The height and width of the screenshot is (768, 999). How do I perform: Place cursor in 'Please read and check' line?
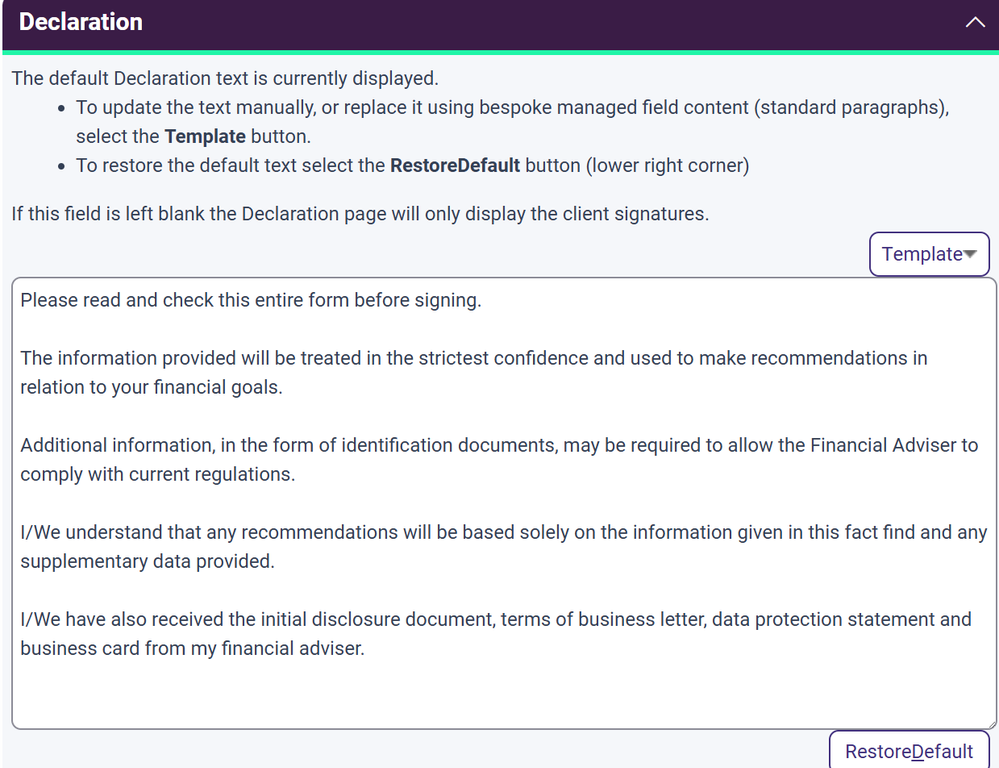pos(250,300)
